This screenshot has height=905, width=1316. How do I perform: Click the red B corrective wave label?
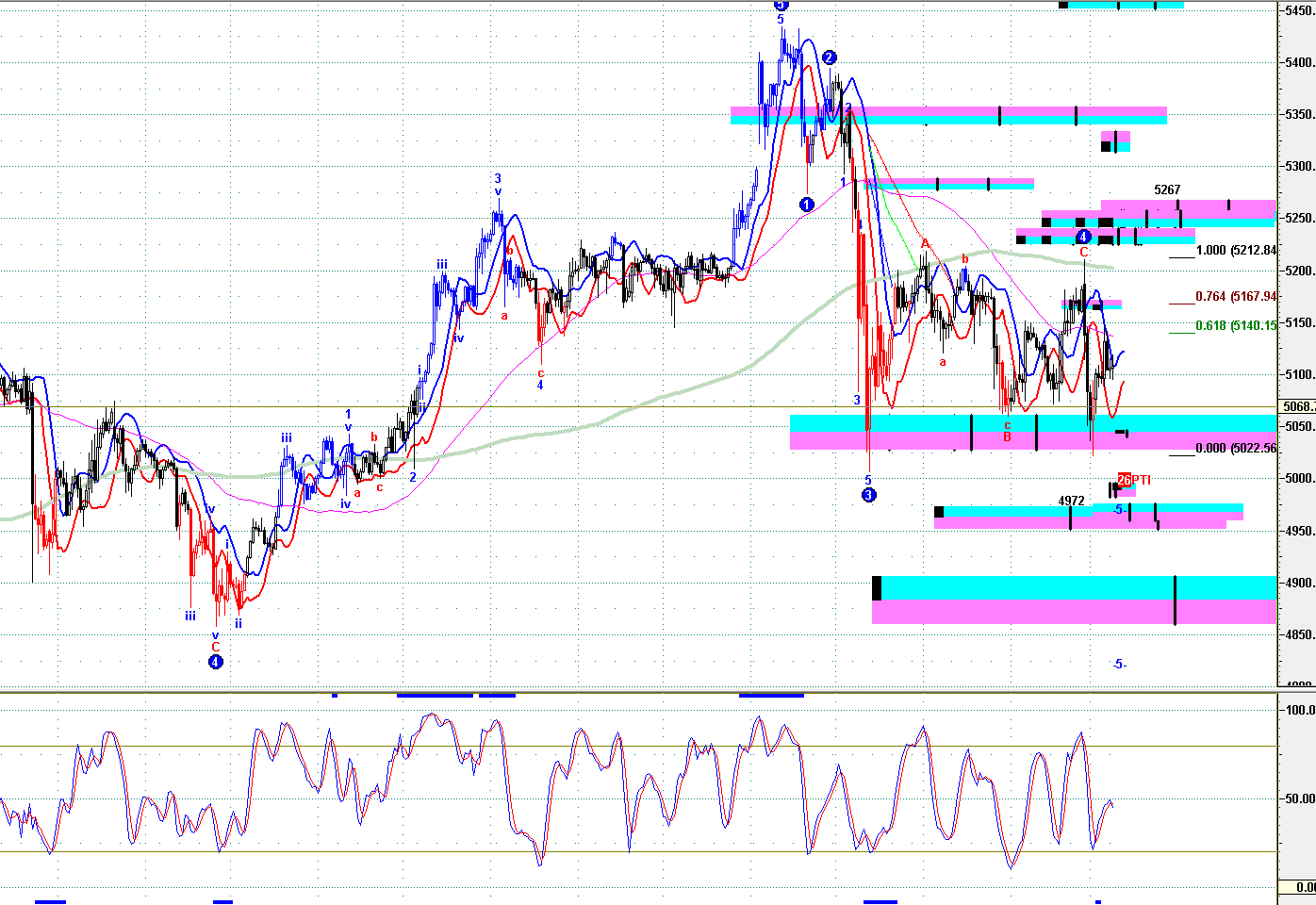pyautogui.click(x=1007, y=437)
